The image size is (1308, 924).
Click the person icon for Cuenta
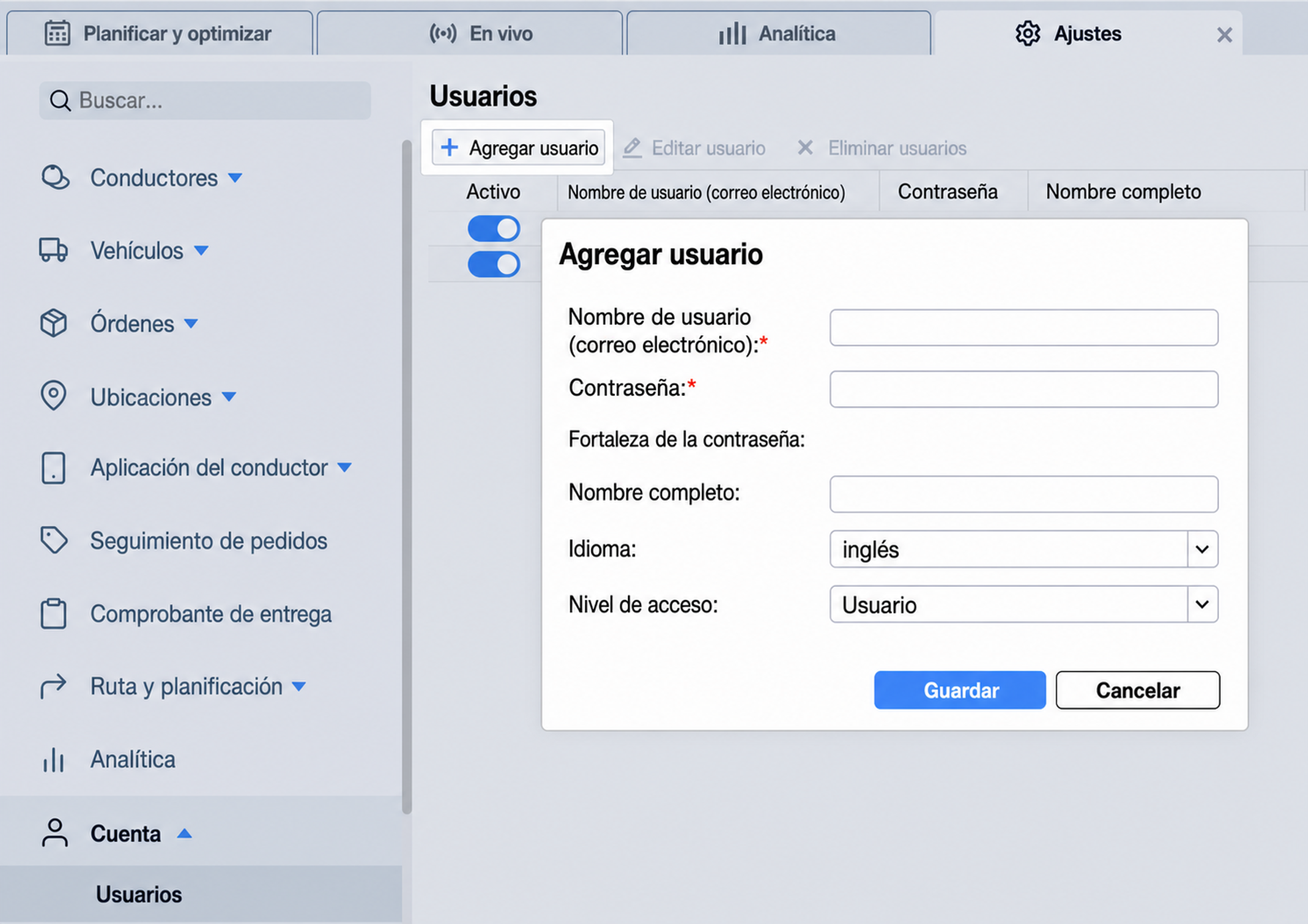pos(54,833)
